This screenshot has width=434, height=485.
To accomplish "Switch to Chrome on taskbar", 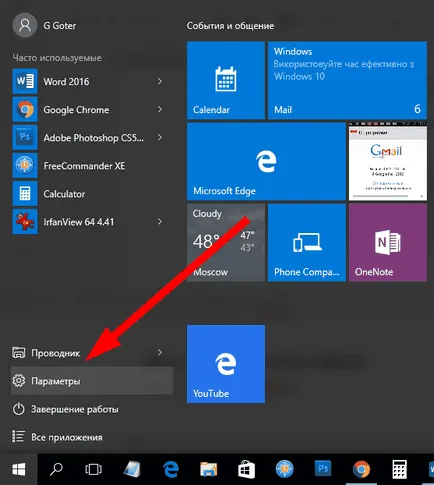I will click(361, 469).
